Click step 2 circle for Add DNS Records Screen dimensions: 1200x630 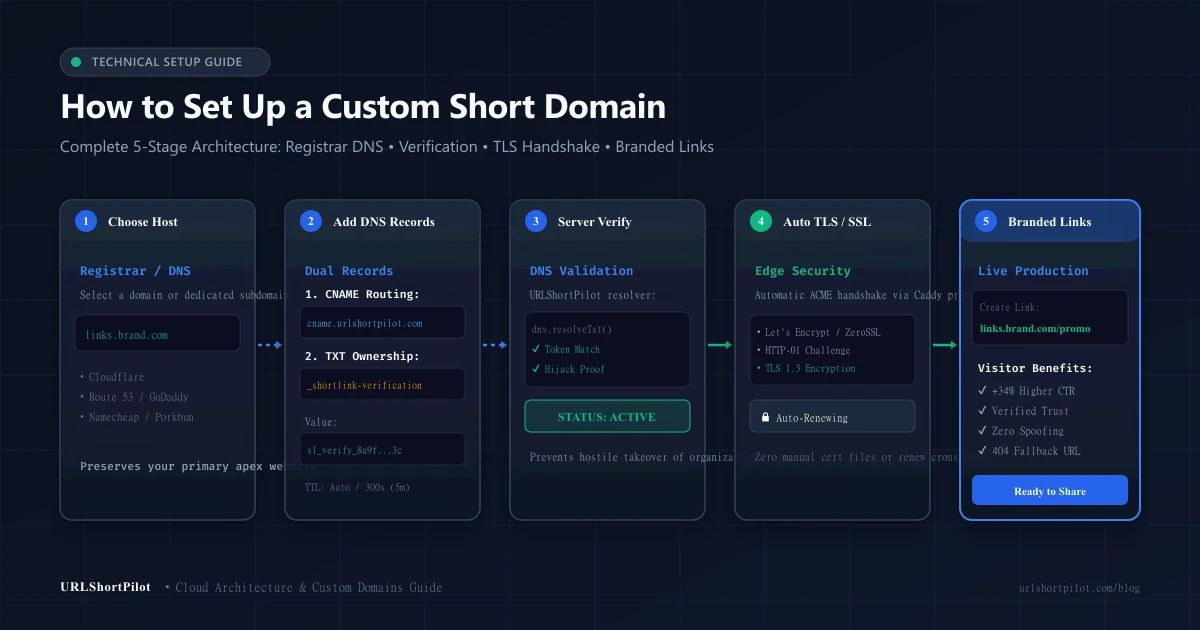point(311,221)
